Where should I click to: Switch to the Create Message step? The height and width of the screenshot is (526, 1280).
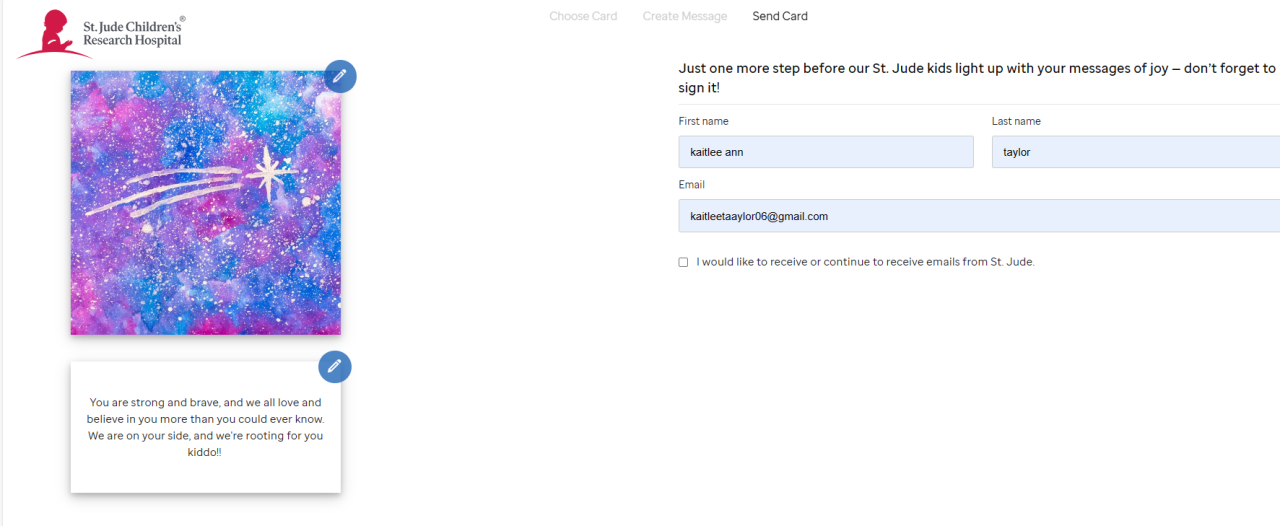click(685, 16)
